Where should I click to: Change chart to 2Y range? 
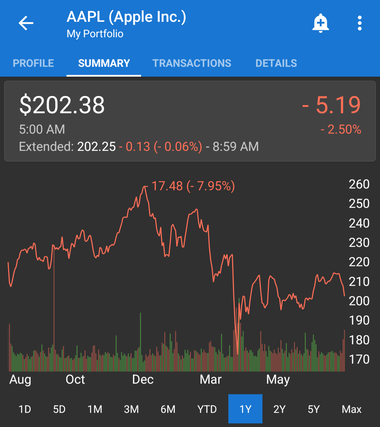pos(279,409)
